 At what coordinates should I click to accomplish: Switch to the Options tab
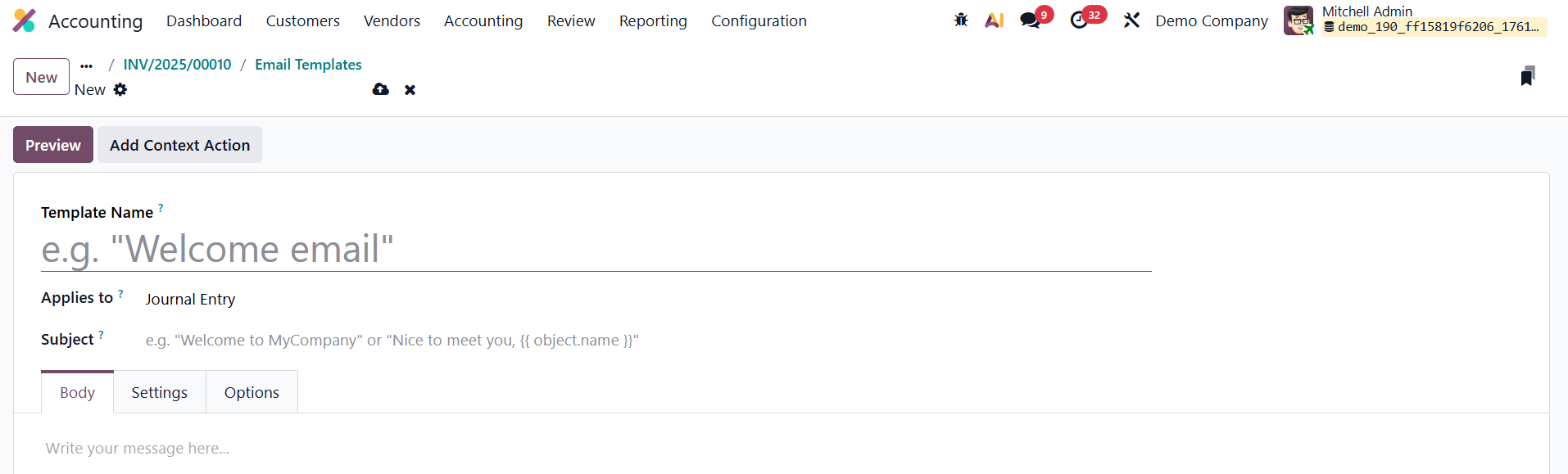[x=252, y=393]
